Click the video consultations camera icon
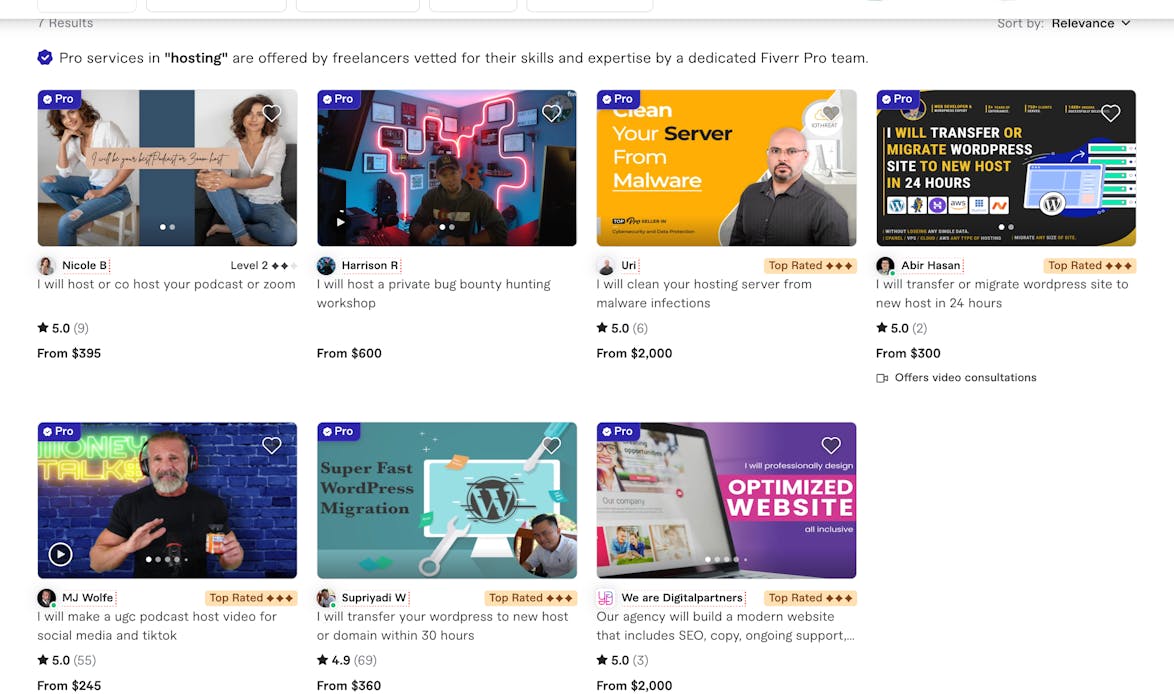Image resolution: width=1174 pixels, height=694 pixels. (882, 378)
